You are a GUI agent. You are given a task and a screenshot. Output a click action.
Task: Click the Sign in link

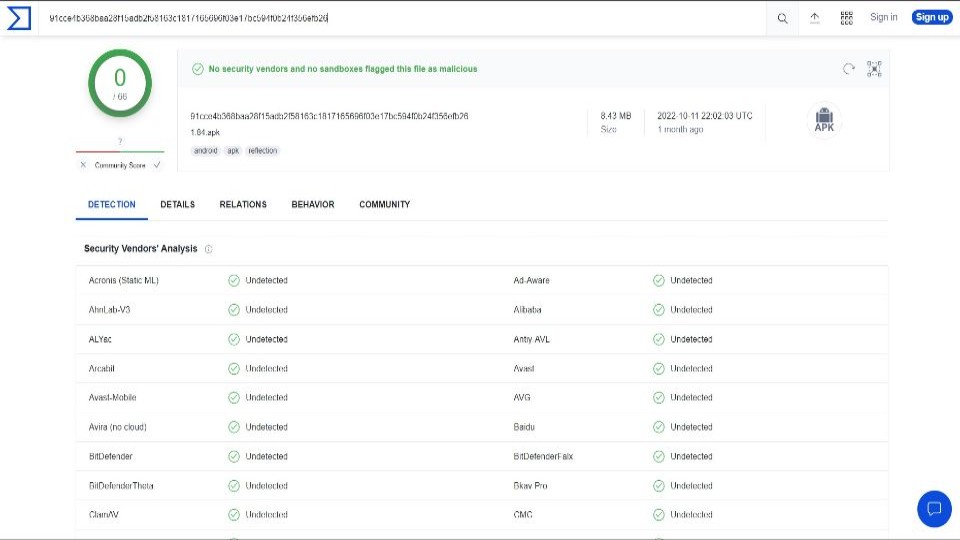(883, 17)
